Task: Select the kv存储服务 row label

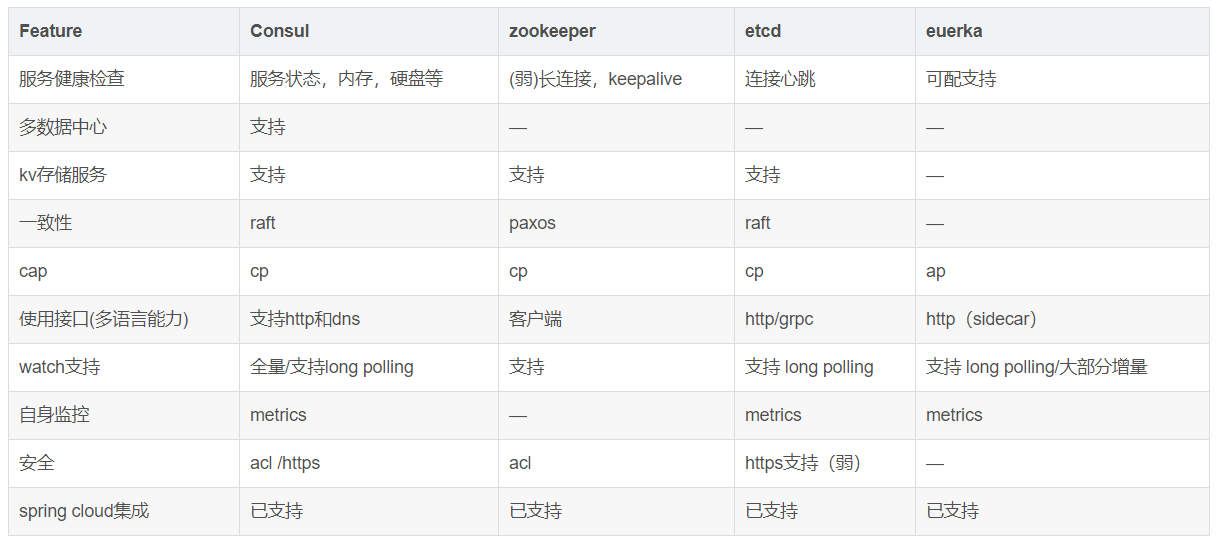Action: [x=63, y=175]
